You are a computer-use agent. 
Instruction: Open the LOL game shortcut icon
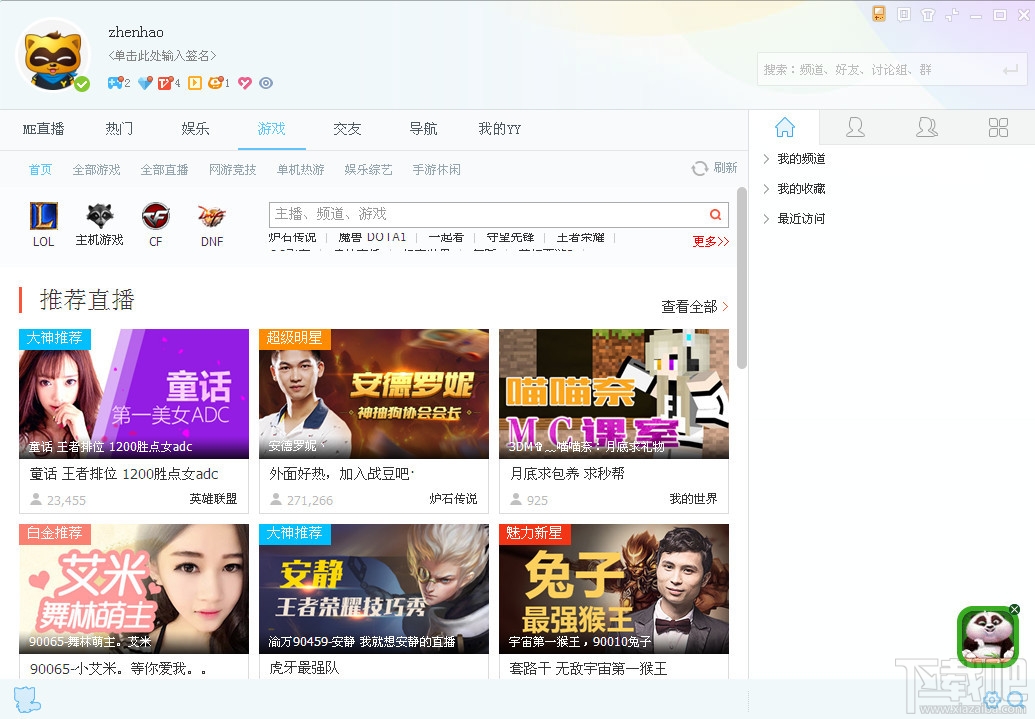[x=44, y=217]
